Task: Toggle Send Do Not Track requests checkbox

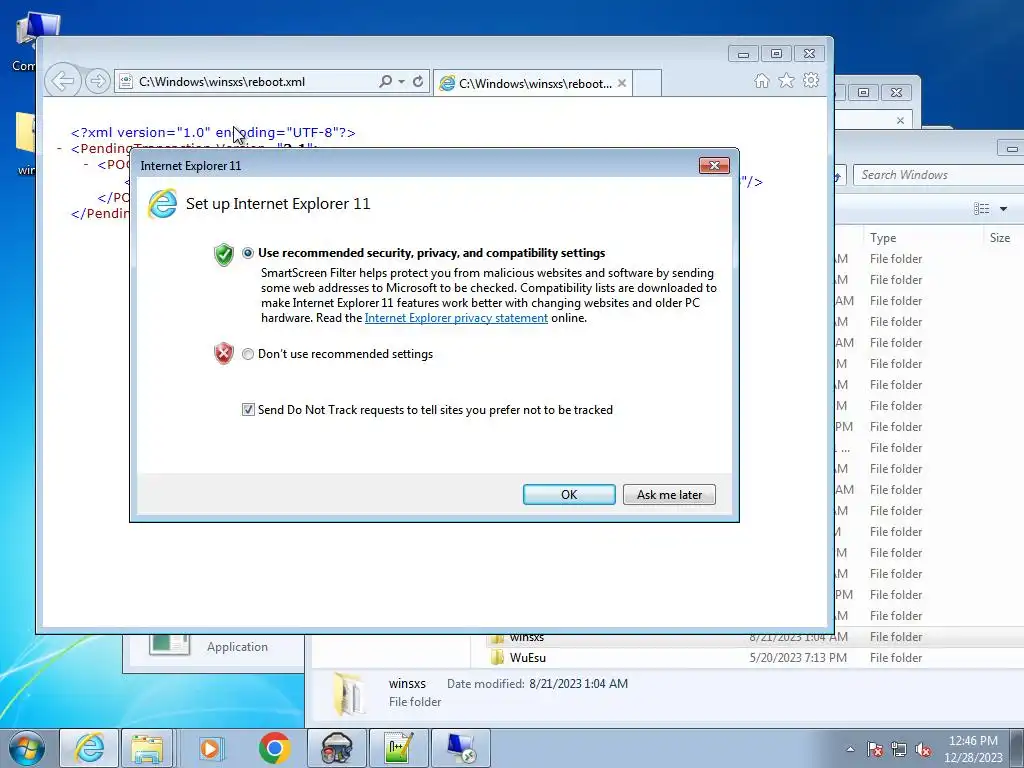Action: pyautogui.click(x=248, y=409)
